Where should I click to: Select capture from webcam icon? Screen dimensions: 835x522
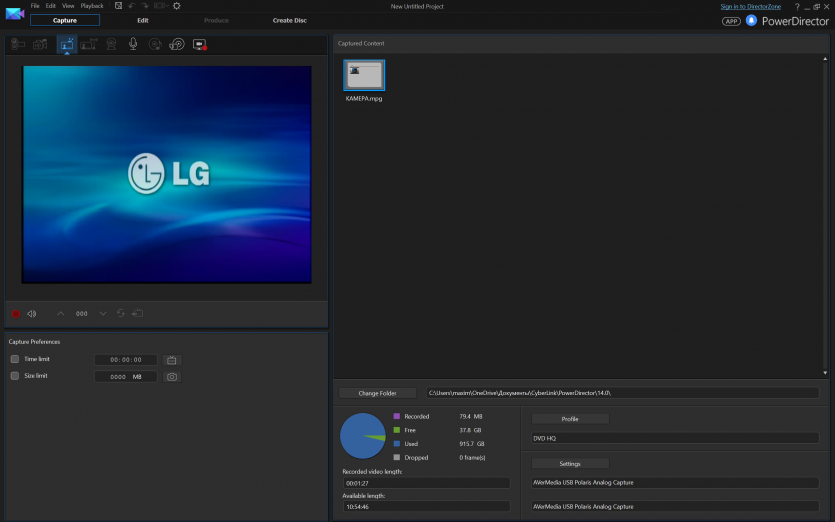pyautogui.click(x=110, y=44)
